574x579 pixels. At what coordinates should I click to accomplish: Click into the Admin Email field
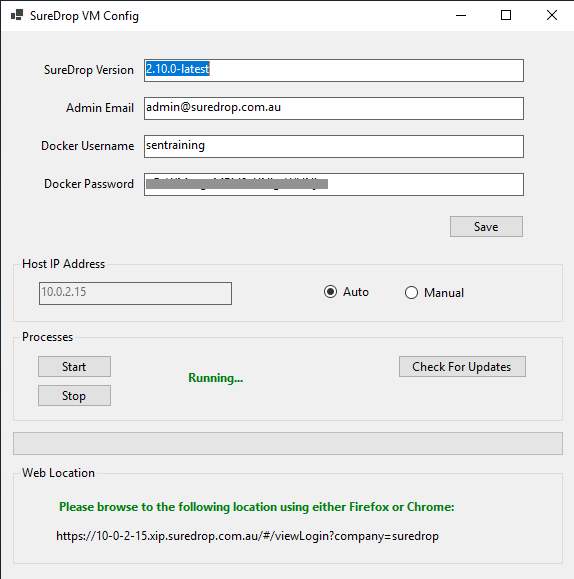pos(334,108)
